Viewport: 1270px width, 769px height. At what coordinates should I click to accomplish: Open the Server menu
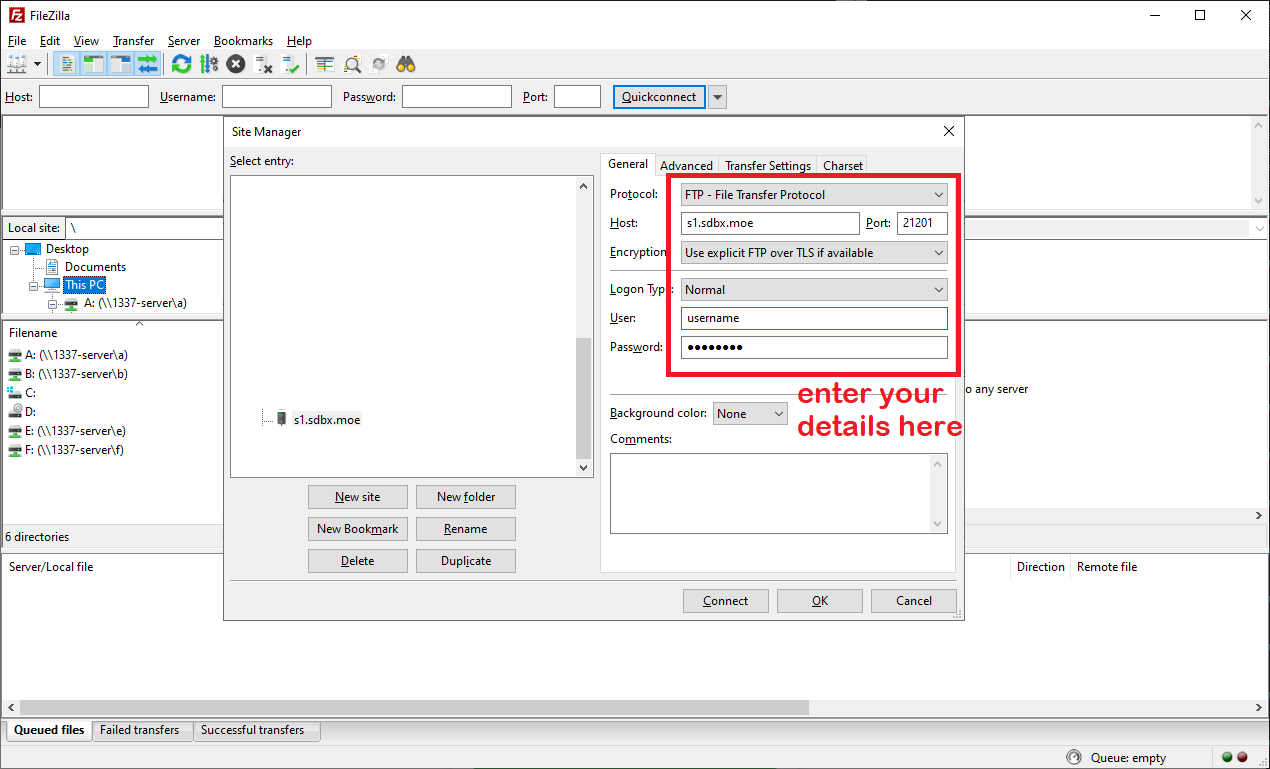coord(184,41)
